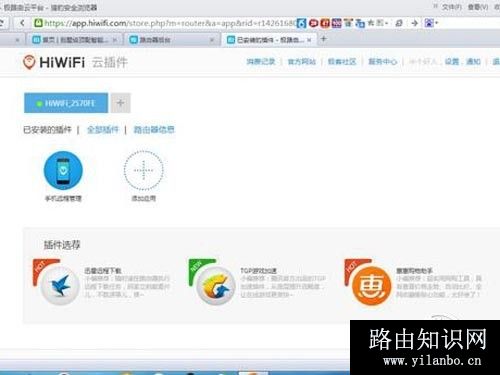Click the forward arrow icon in toolbar
The height and width of the screenshot is (375, 500).
[414, 23]
